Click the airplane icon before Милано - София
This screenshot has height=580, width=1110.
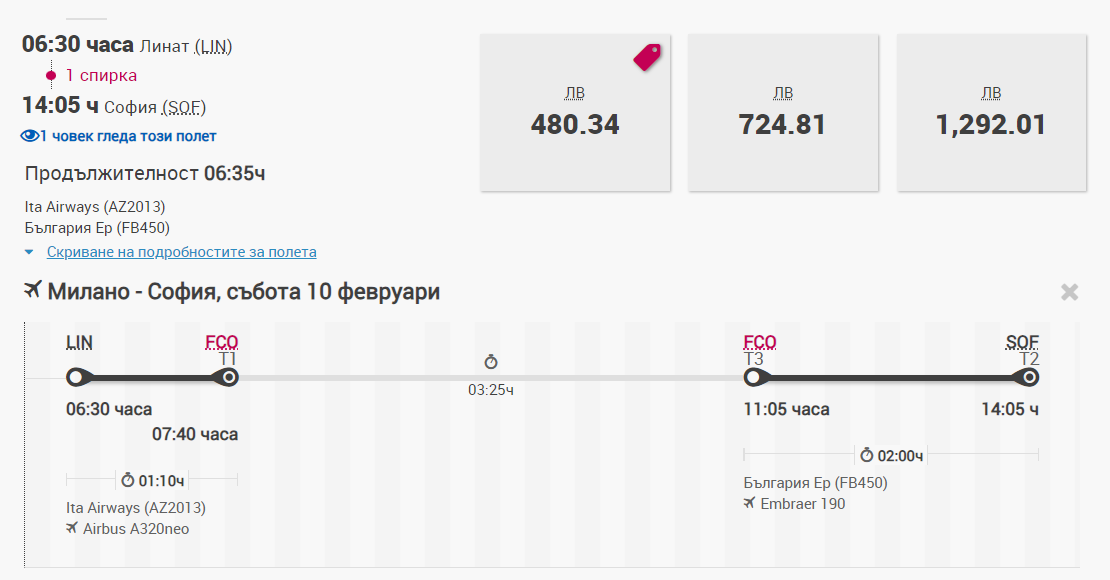(33, 291)
